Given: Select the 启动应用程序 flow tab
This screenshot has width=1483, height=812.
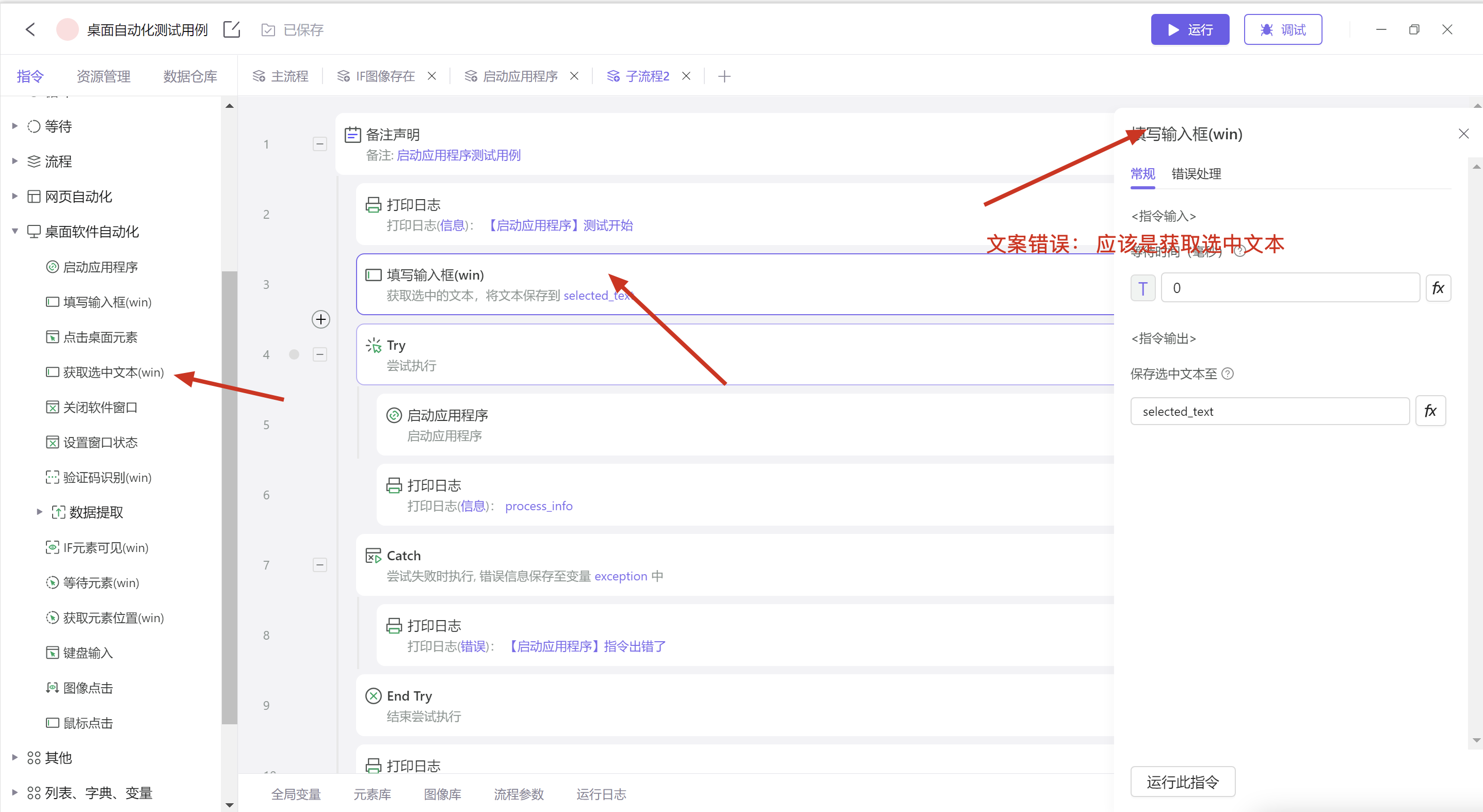Looking at the screenshot, I should 511,76.
